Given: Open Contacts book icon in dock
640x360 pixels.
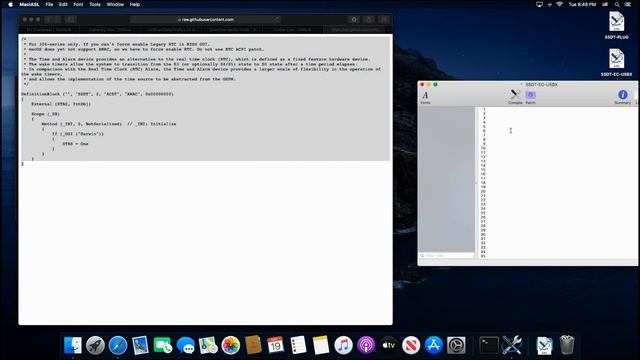Looking at the screenshot, I should (253, 345).
